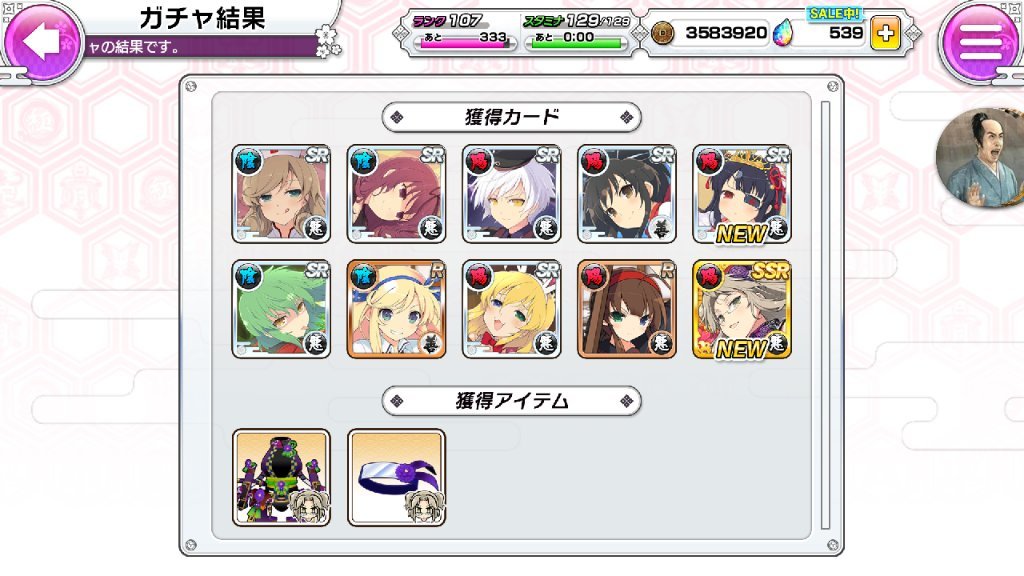Tap the purple armor item icon

(281, 477)
